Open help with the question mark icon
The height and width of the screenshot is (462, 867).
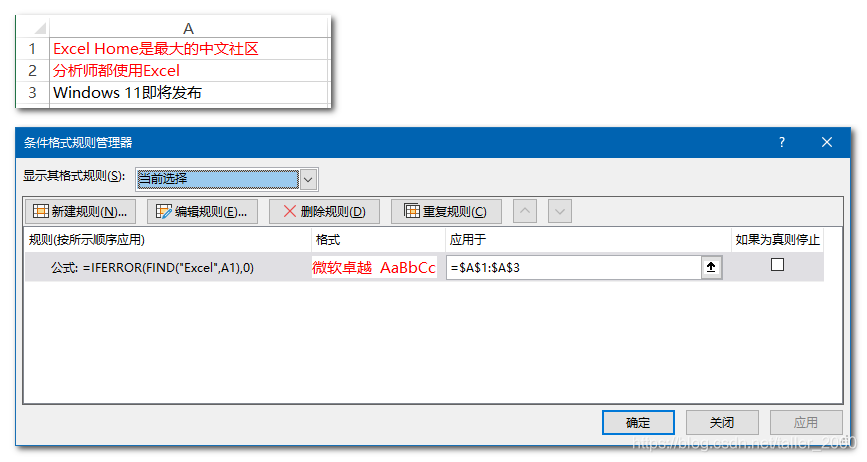[x=782, y=143]
